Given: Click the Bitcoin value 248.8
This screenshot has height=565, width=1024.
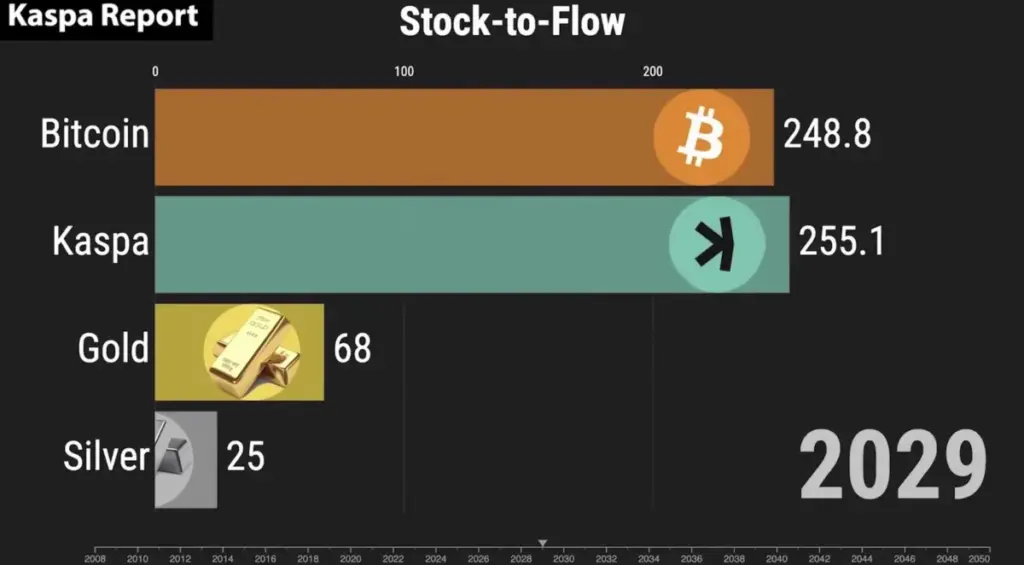Looking at the screenshot, I should coord(827,135).
